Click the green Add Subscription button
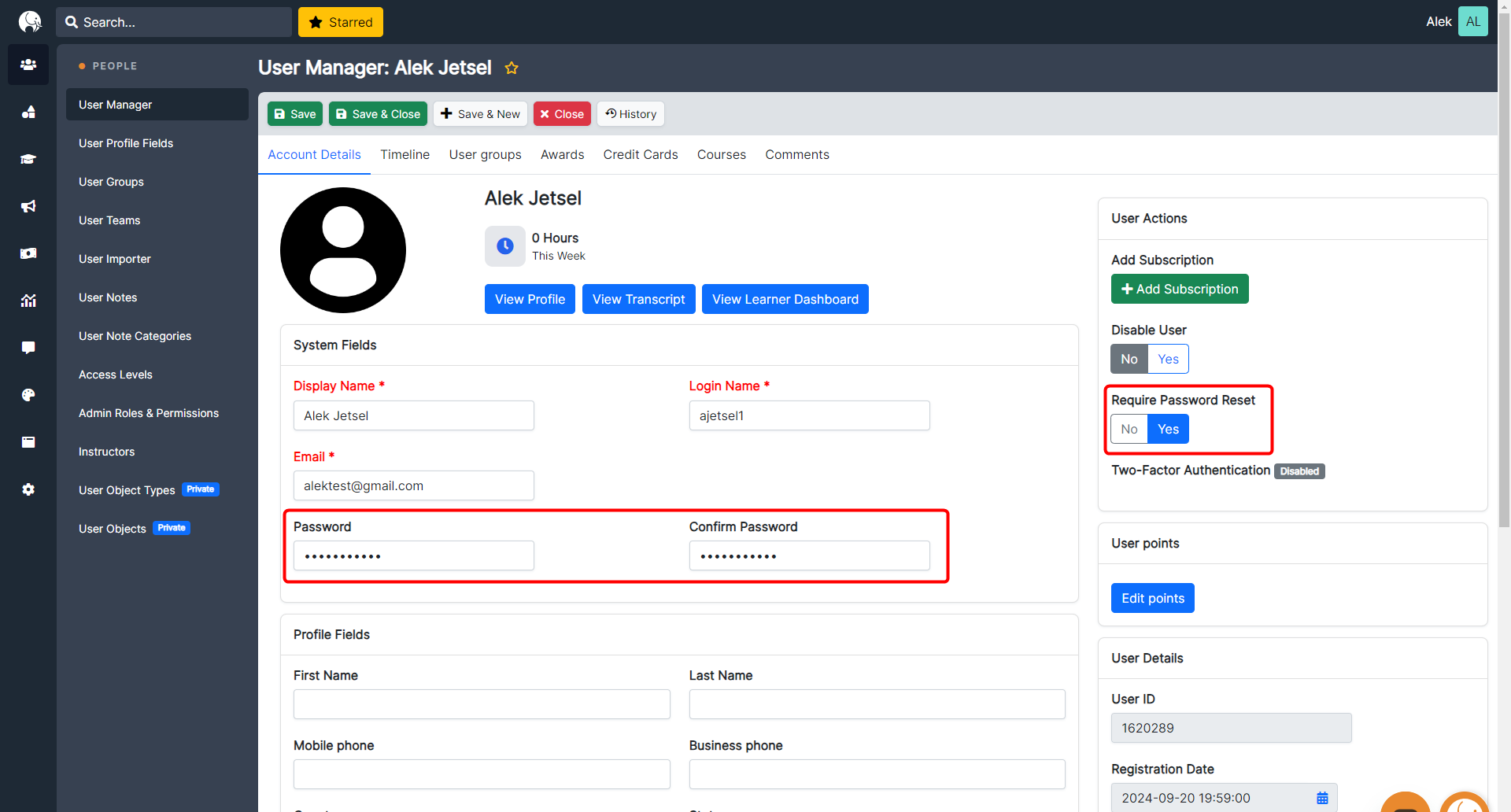The image size is (1511, 812). point(1180,289)
